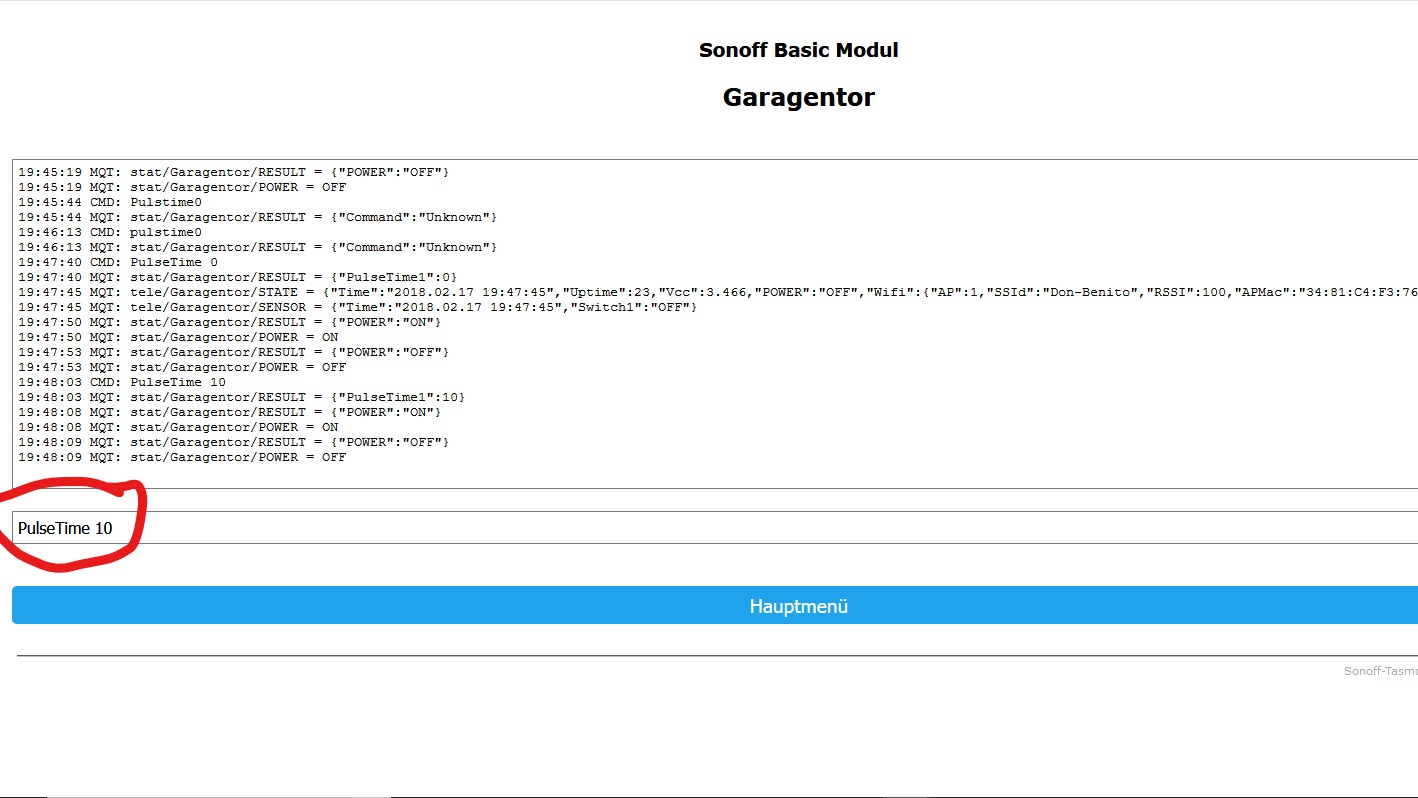The width and height of the screenshot is (1418, 798).
Task: Click last log line at 19:48:09 POWER = OFF
Action: pyautogui.click(x=182, y=457)
